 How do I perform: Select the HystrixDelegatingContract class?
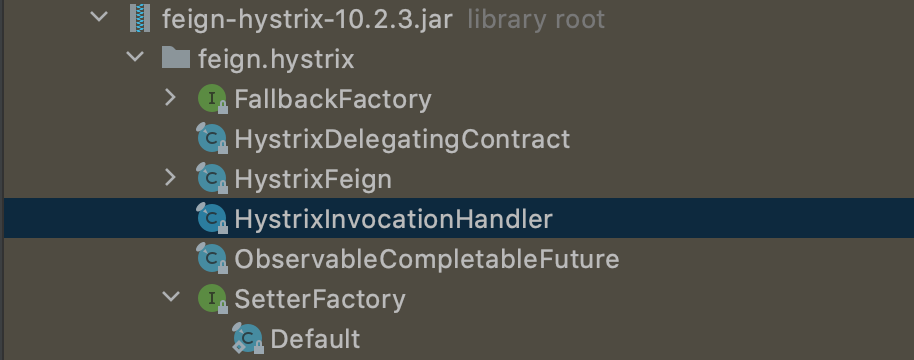[402, 139]
